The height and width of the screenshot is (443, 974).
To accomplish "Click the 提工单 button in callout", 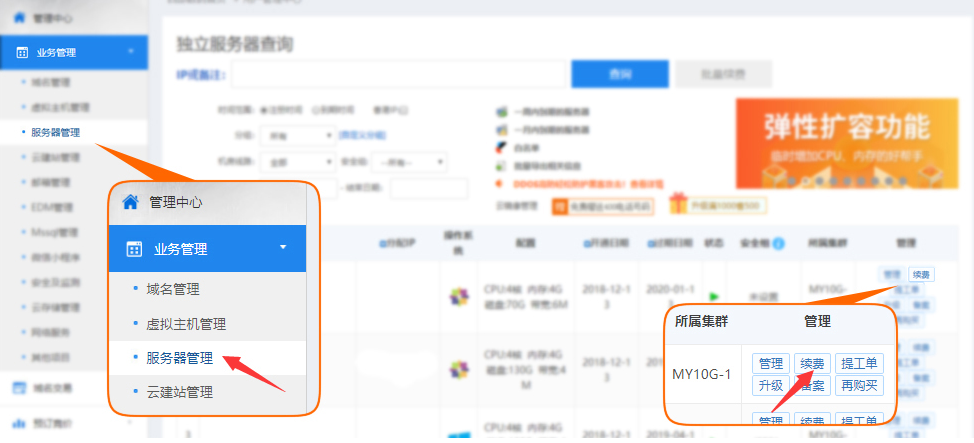I will tap(859, 363).
